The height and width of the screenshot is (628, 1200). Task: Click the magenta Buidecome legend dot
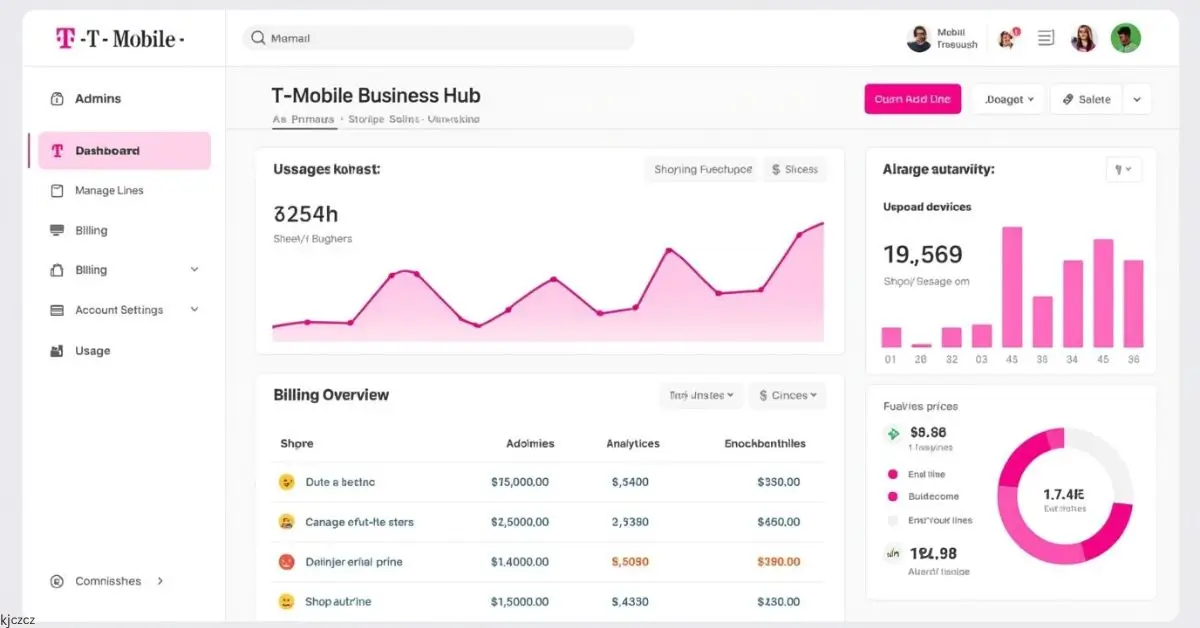click(893, 497)
